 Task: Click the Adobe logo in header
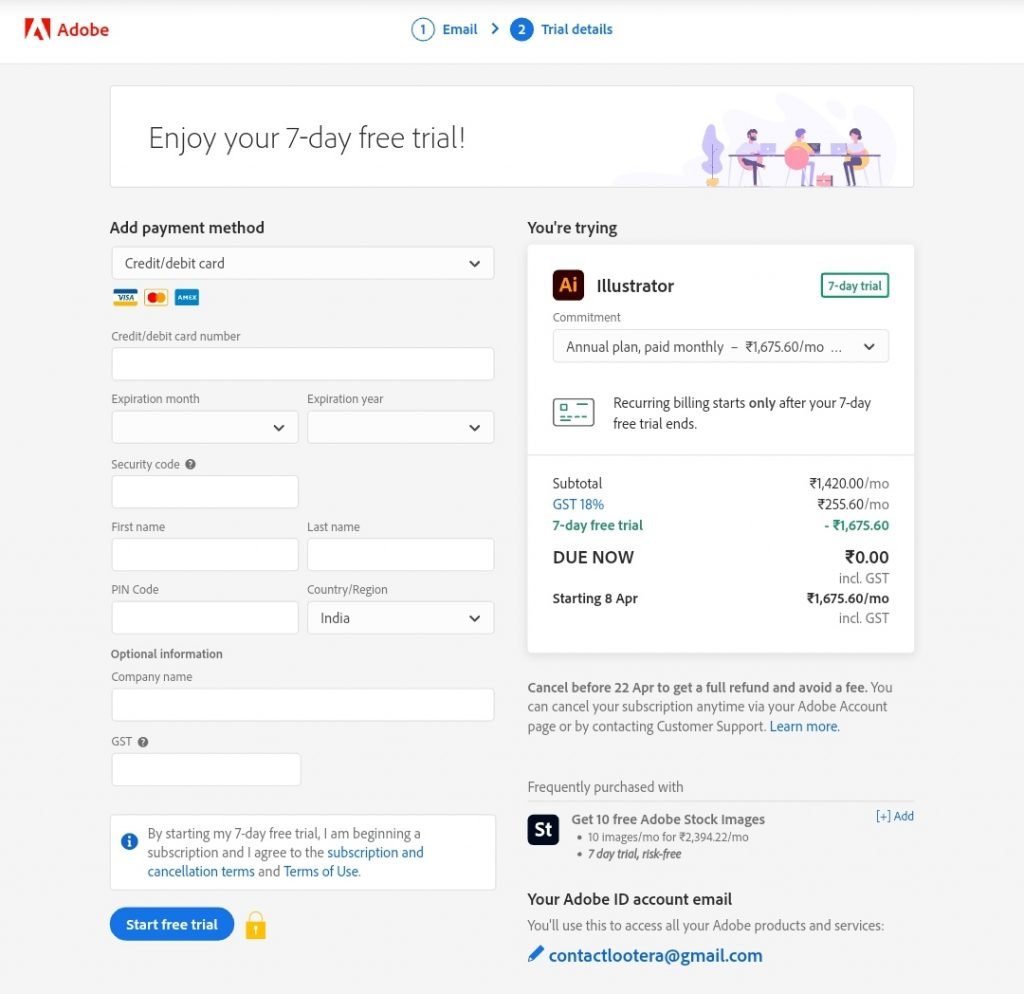coord(67,29)
